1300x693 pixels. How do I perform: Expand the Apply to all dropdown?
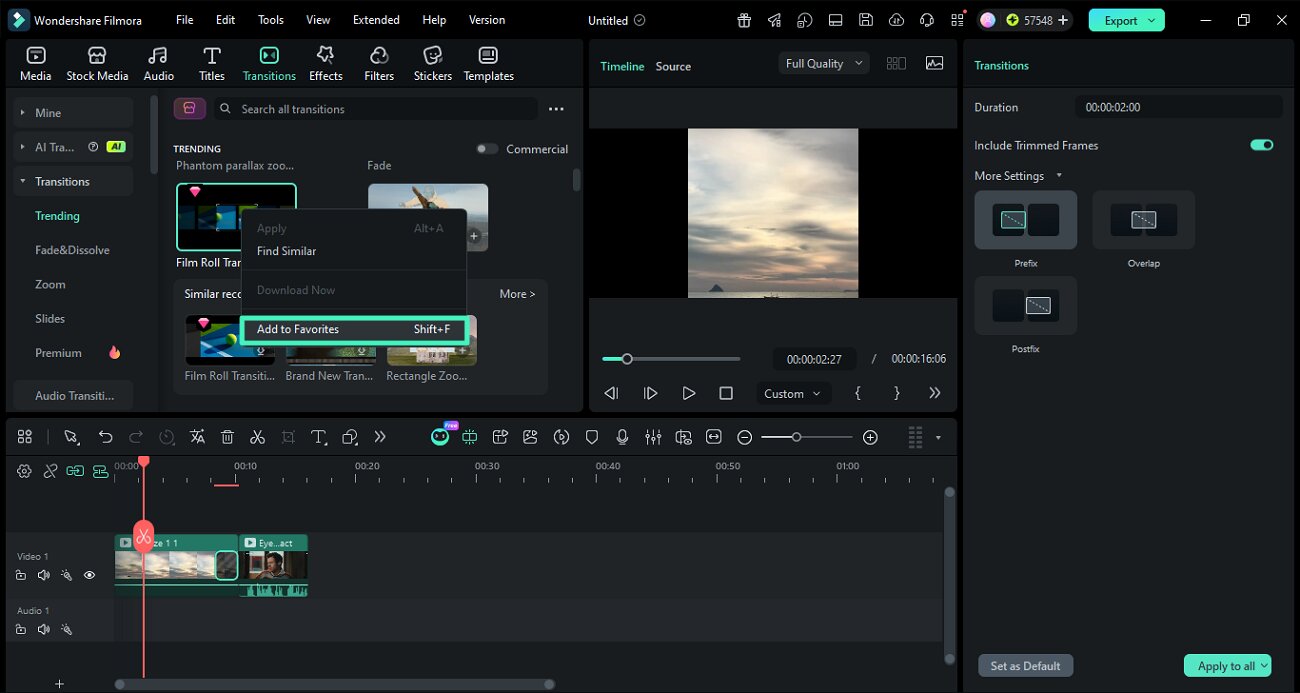tap(1265, 666)
